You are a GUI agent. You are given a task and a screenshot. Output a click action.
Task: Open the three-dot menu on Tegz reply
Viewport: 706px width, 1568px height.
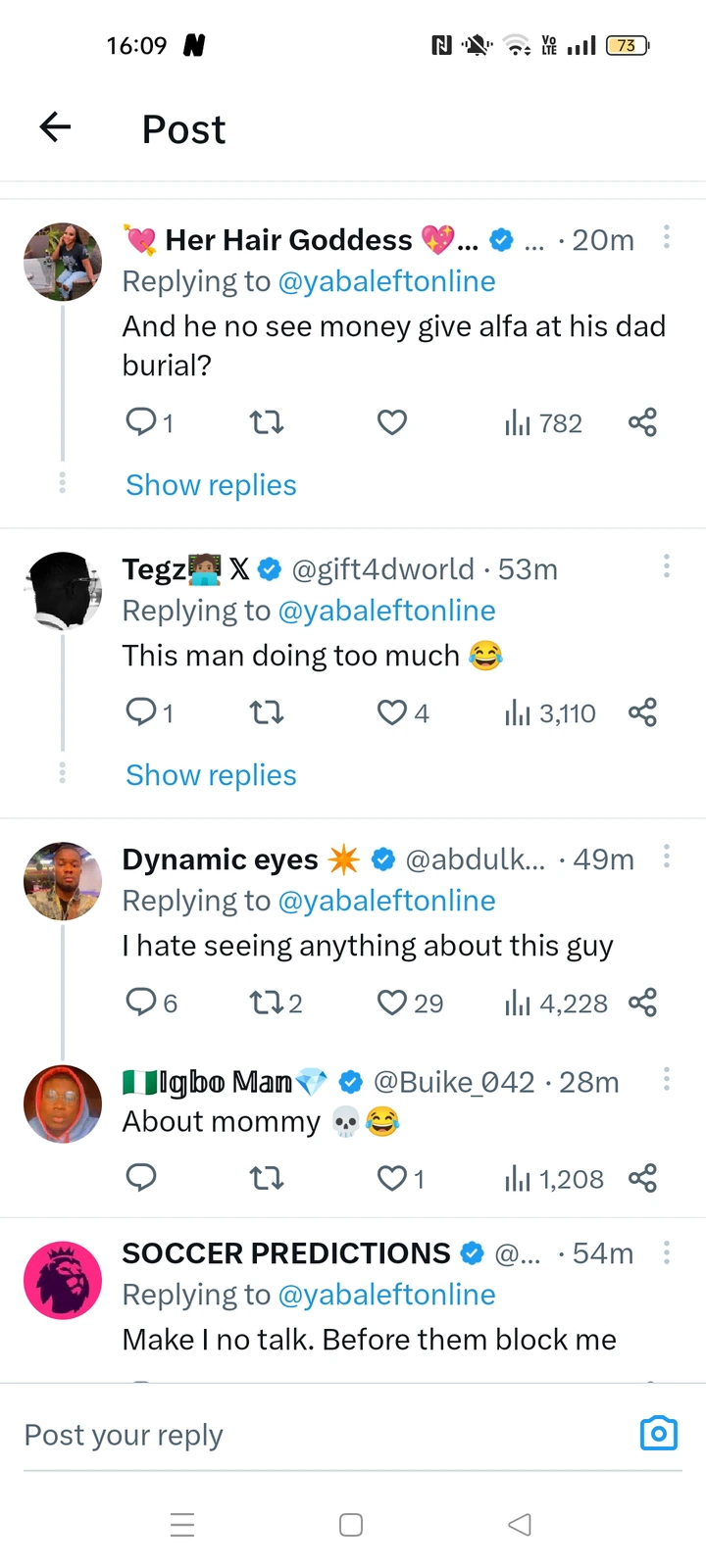pyautogui.click(x=667, y=565)
